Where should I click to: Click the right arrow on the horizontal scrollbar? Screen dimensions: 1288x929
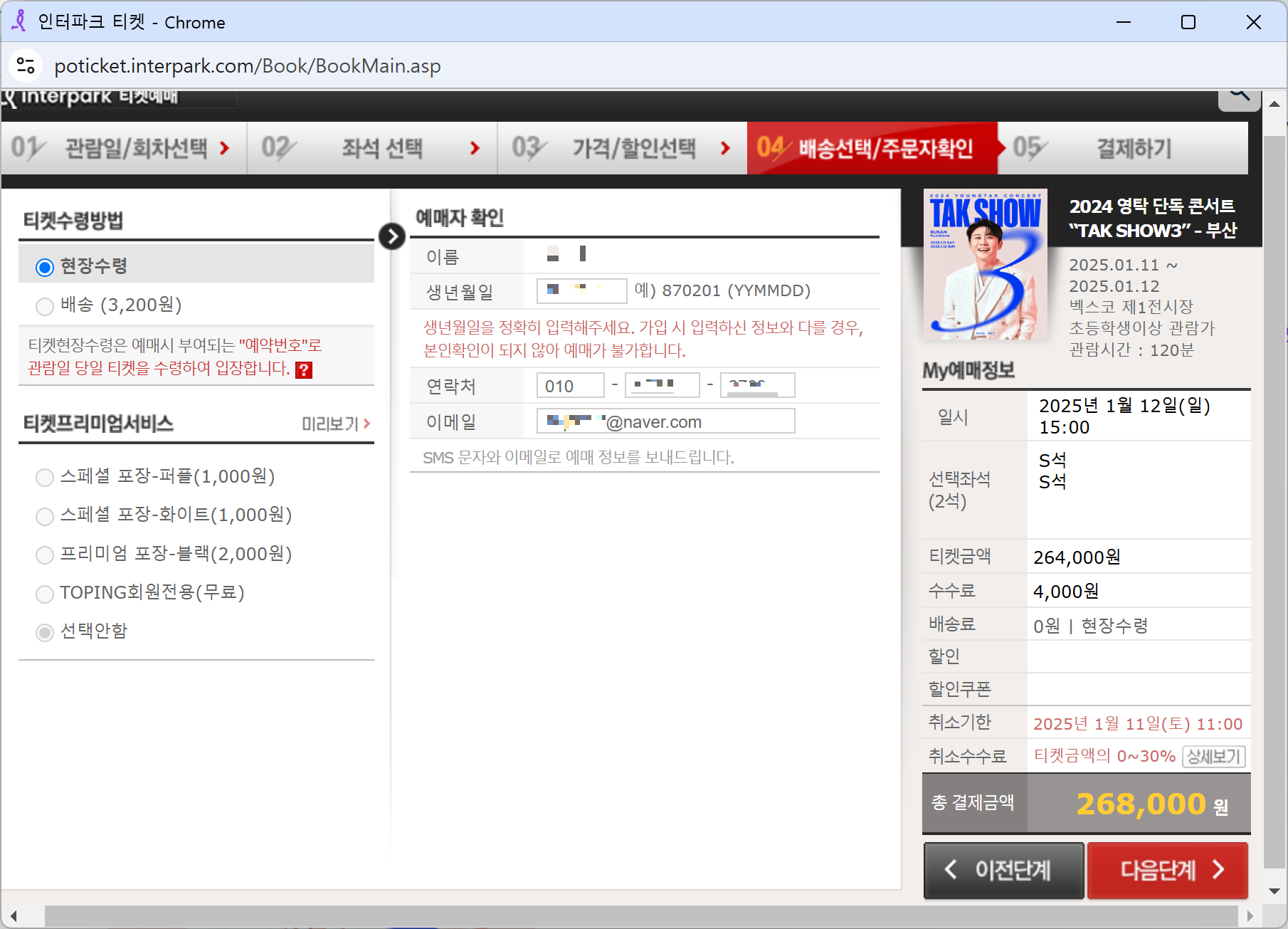click(x=1250, y=915)
